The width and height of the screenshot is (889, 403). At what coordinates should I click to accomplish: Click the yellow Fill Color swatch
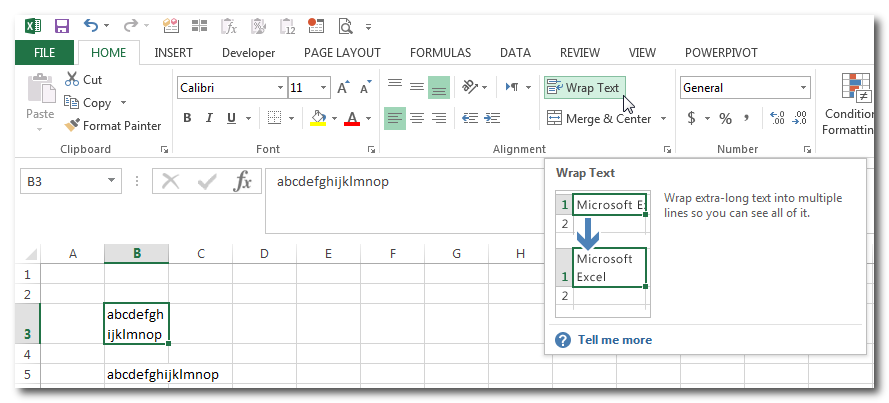click(318, 119)
